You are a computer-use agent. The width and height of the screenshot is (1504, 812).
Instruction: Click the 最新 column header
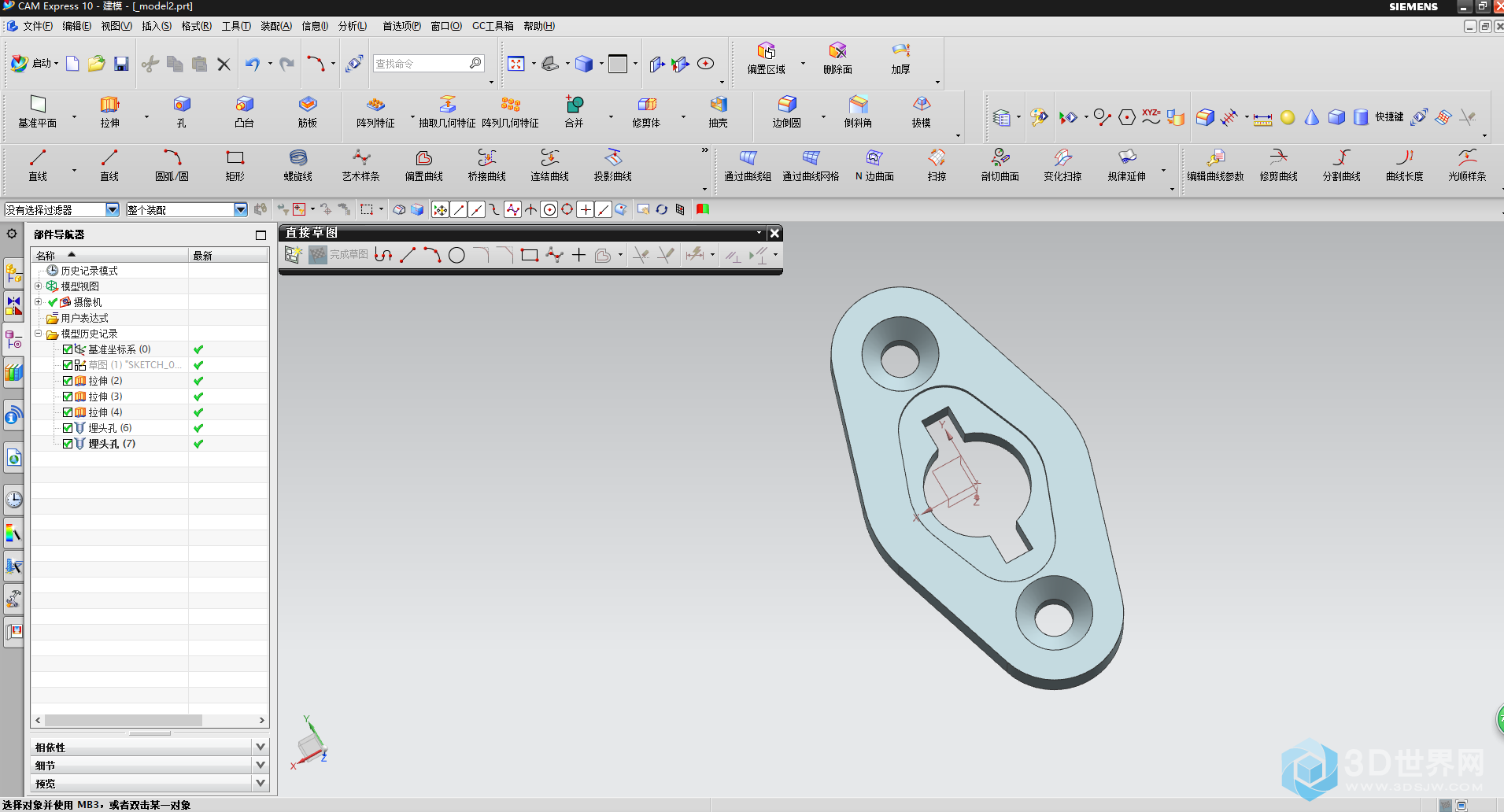click(x=228, y=256)
